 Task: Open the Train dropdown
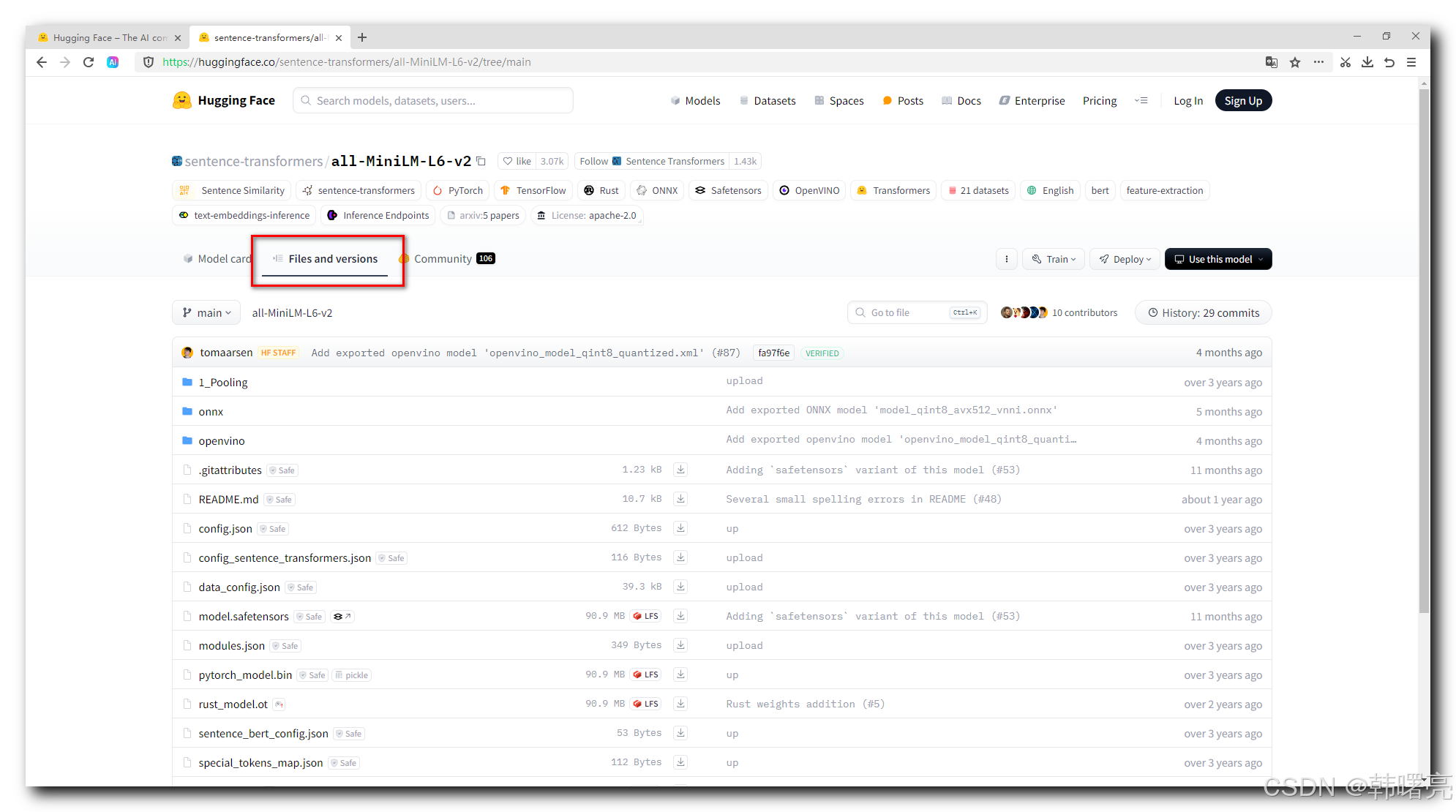pos(1054,259)
